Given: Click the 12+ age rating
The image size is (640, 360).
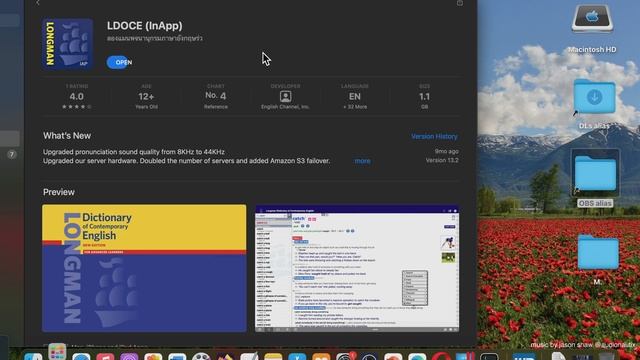Looking at the screenshot, I should (146, 97).
